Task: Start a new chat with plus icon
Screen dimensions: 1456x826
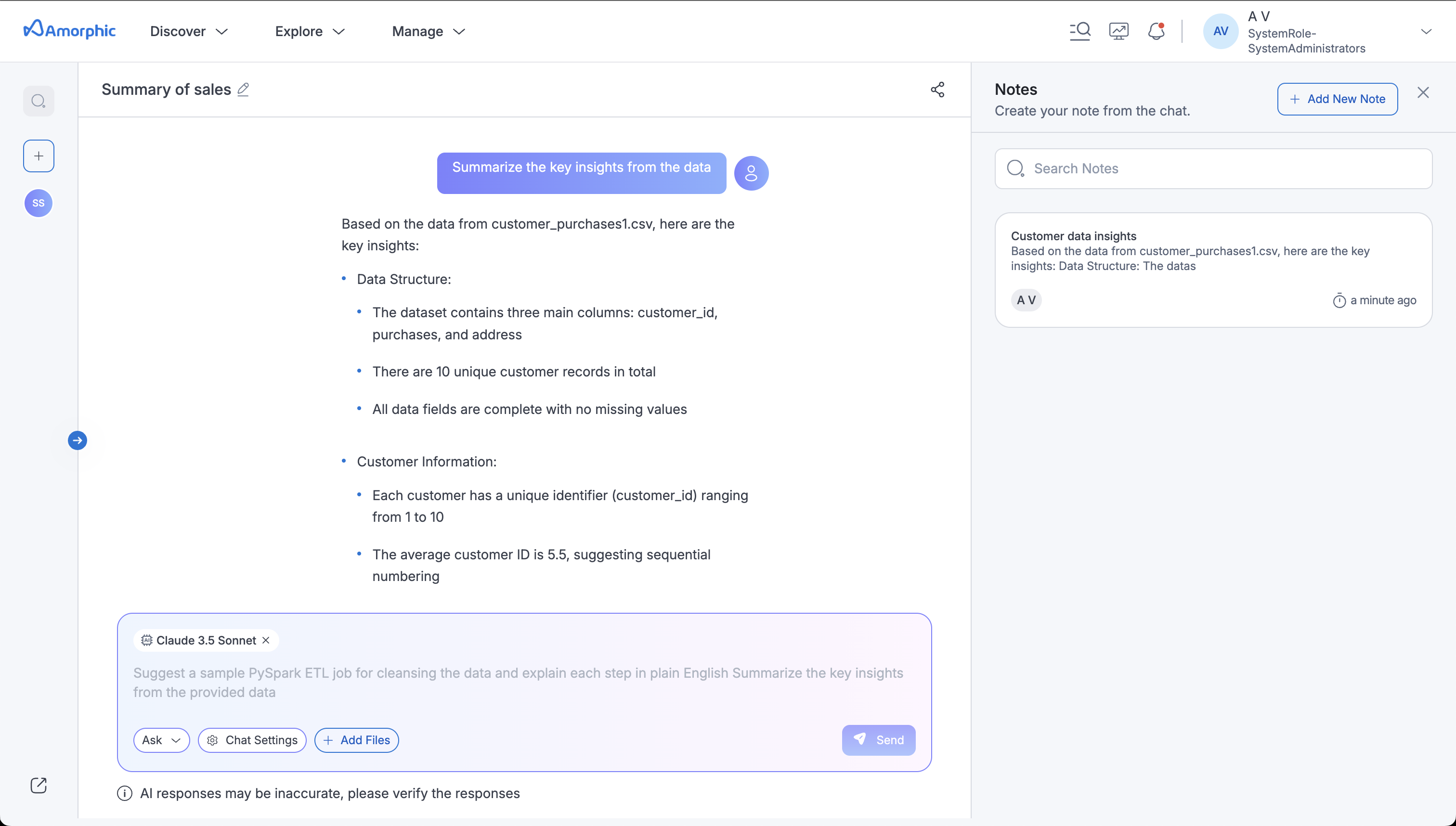Action: point(39,156)
